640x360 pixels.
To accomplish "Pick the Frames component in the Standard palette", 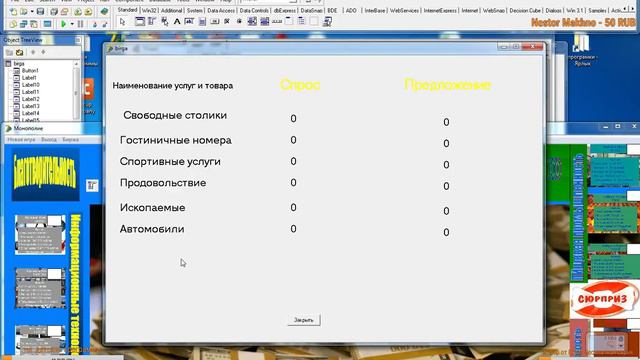I will 140,21.
